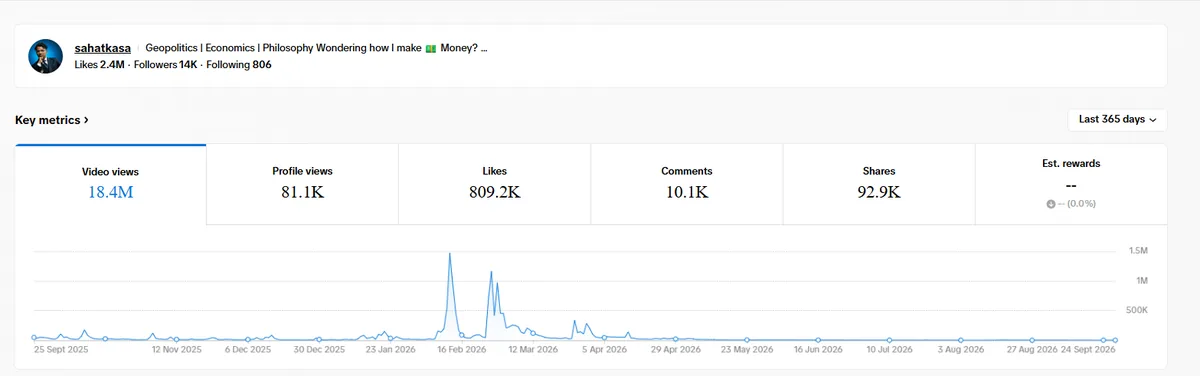Click the Followers 14K text

166,65
